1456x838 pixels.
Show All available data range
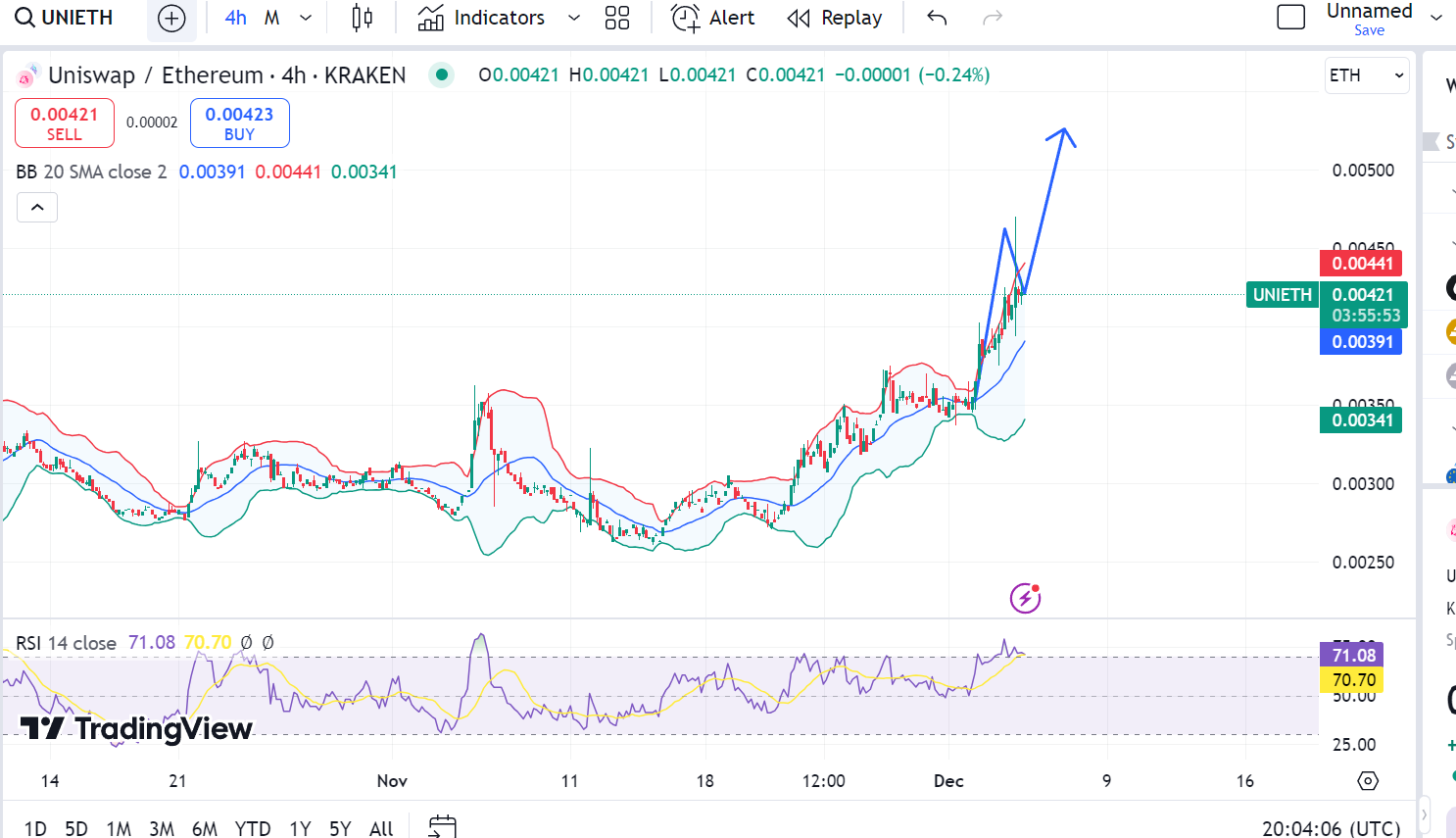click(x=381, y=828)
